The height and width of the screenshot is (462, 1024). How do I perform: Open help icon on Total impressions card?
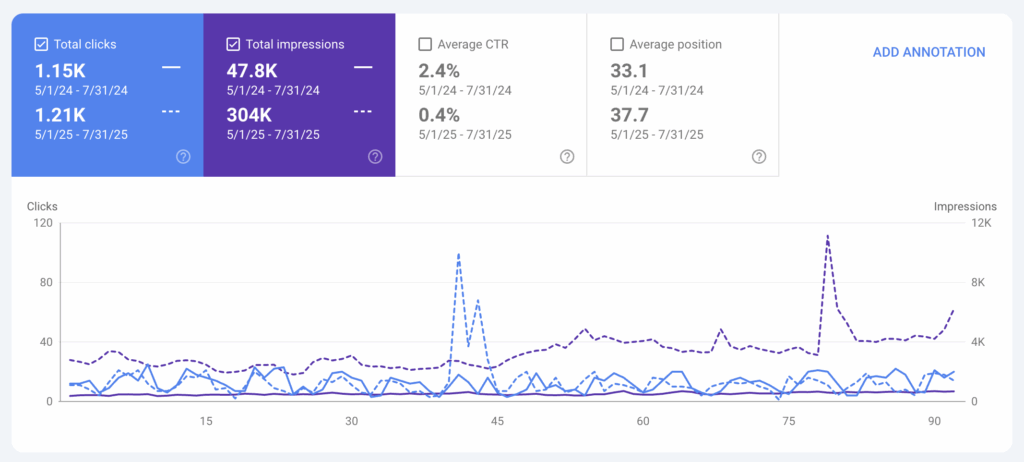coord(375,156)
